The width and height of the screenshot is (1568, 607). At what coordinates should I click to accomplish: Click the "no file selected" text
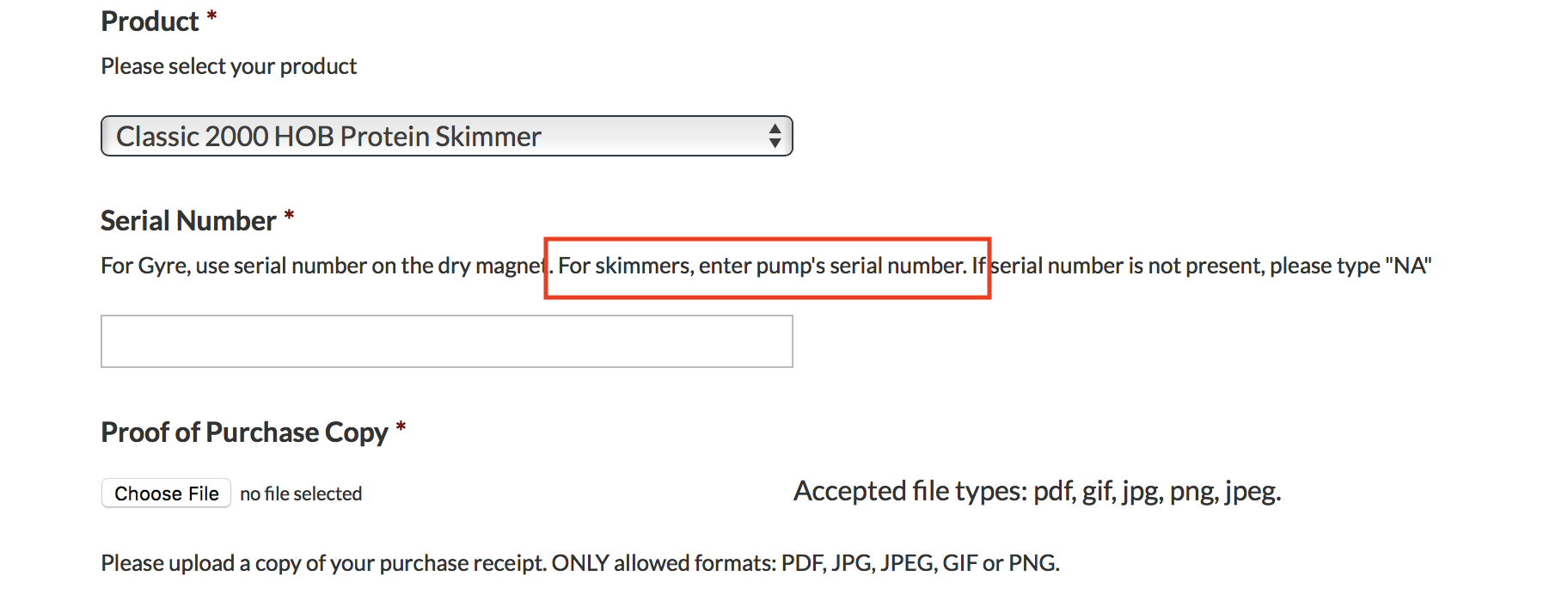pyautogui.click(x=301, y=494)
